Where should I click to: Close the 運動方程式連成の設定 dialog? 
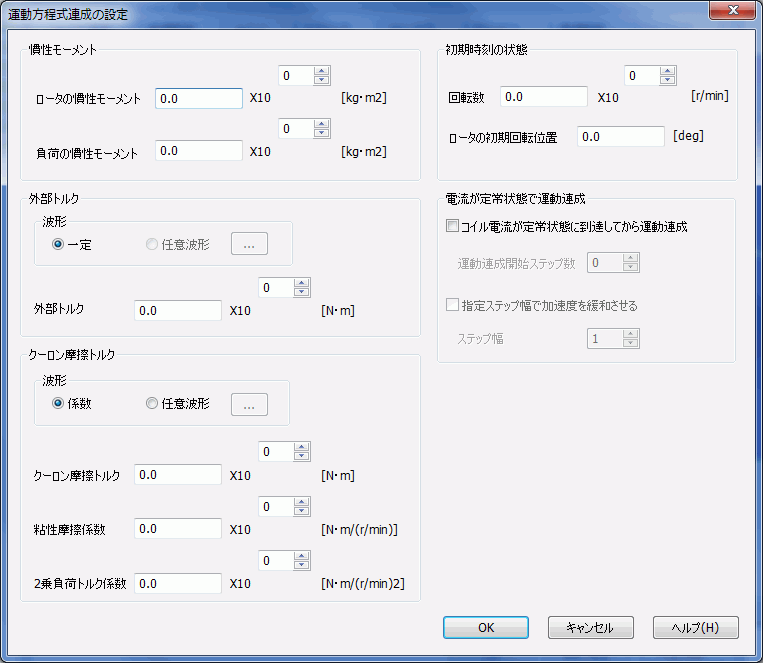point(733,11)
